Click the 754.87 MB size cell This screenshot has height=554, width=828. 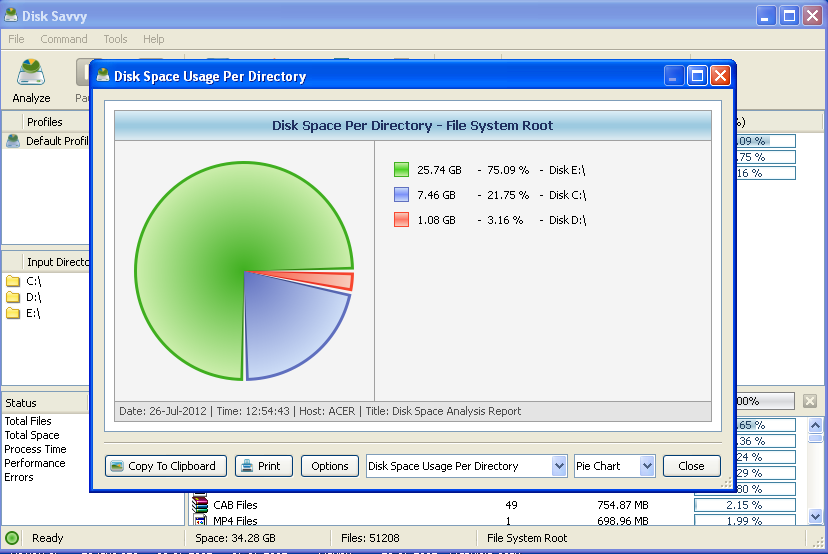point(623,505)
